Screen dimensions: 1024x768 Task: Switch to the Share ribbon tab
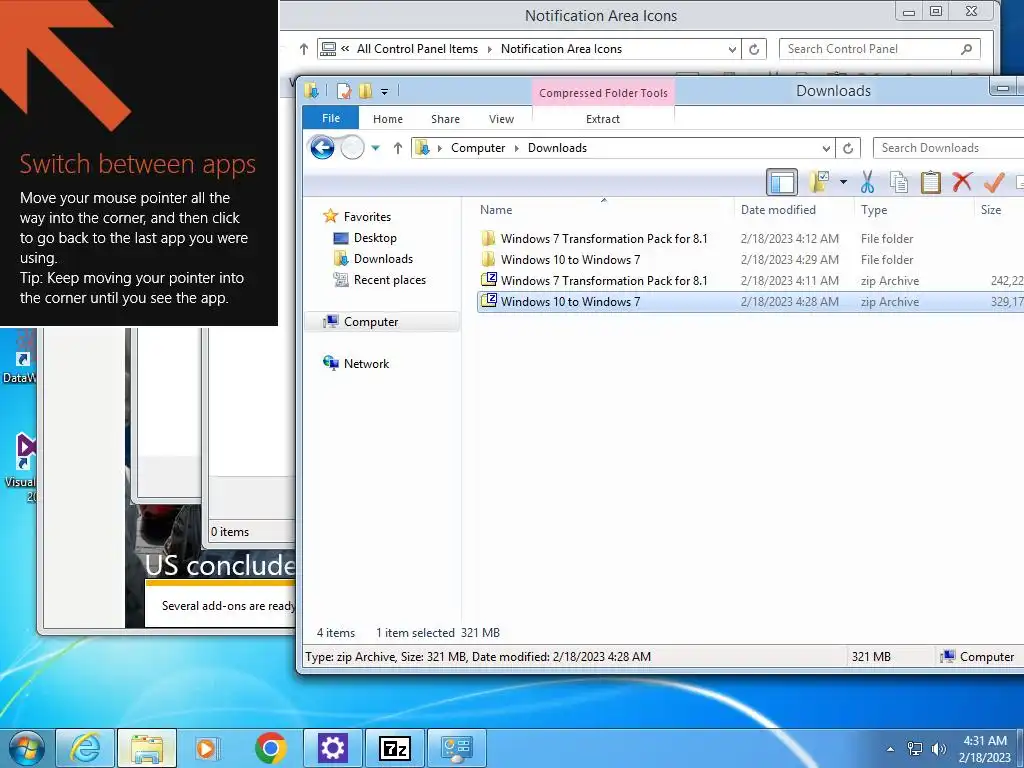pos(445,119)
